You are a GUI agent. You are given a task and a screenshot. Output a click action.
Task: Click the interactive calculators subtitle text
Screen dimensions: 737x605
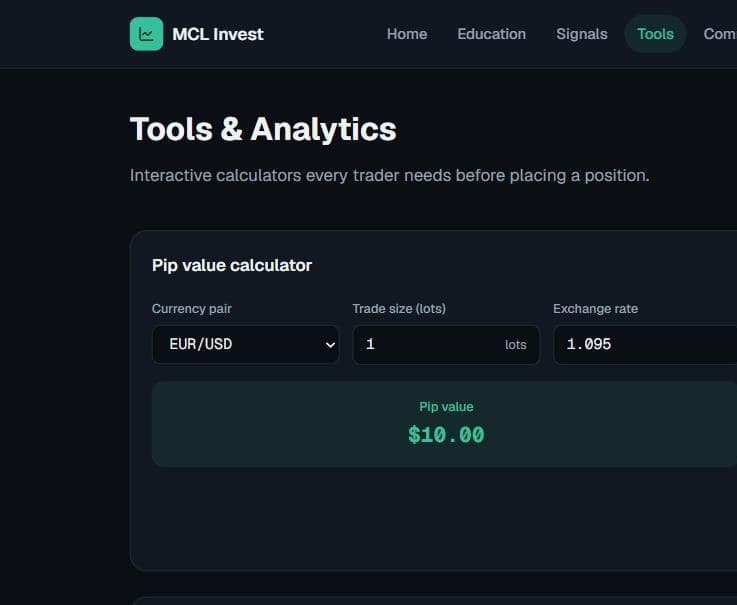click(389, 175)
